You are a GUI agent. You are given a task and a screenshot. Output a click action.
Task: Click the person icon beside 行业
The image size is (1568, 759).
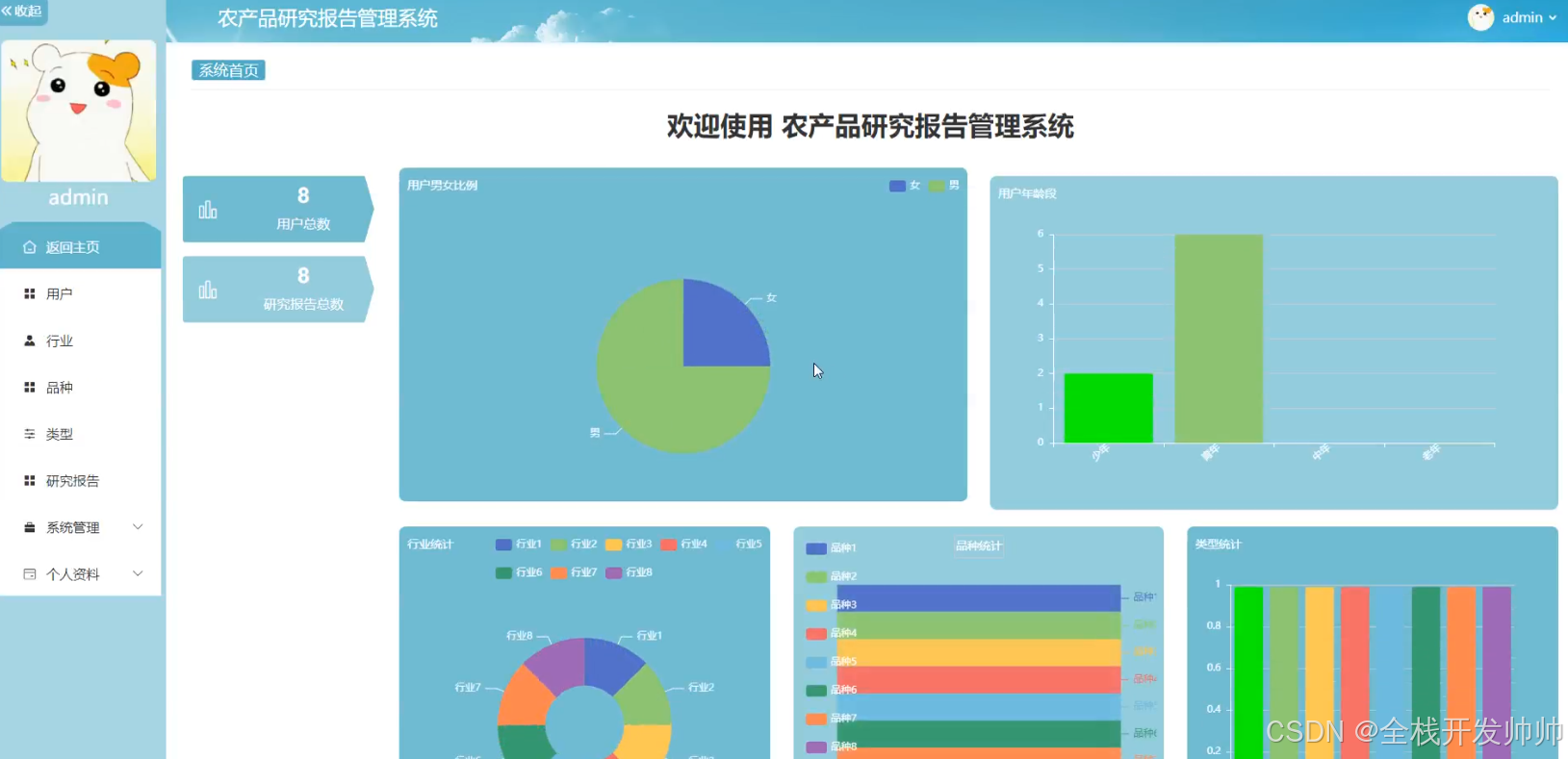pyautogui.click(x=30, y=341)
